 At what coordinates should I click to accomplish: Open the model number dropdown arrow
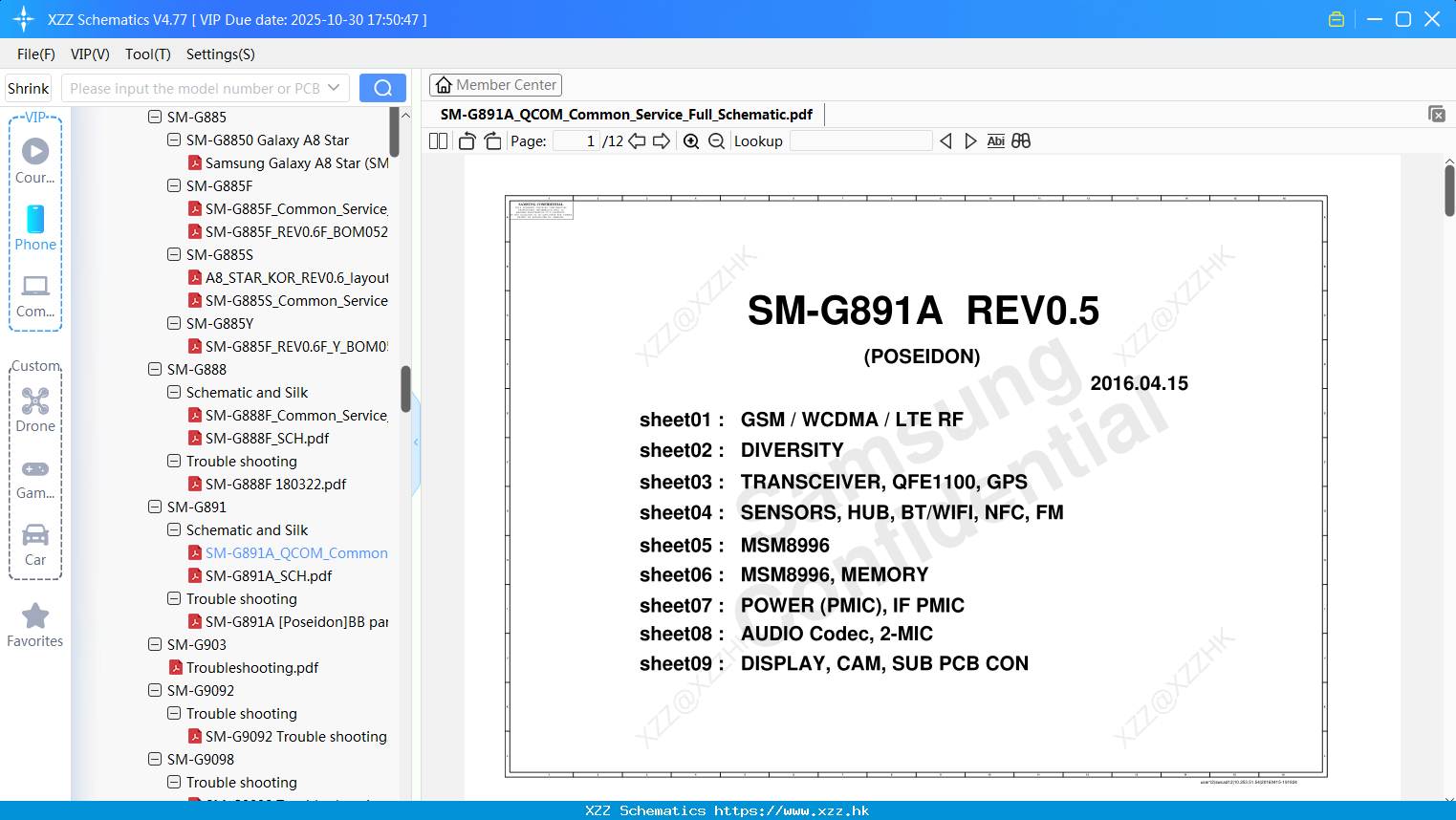(x=334, y=88)
